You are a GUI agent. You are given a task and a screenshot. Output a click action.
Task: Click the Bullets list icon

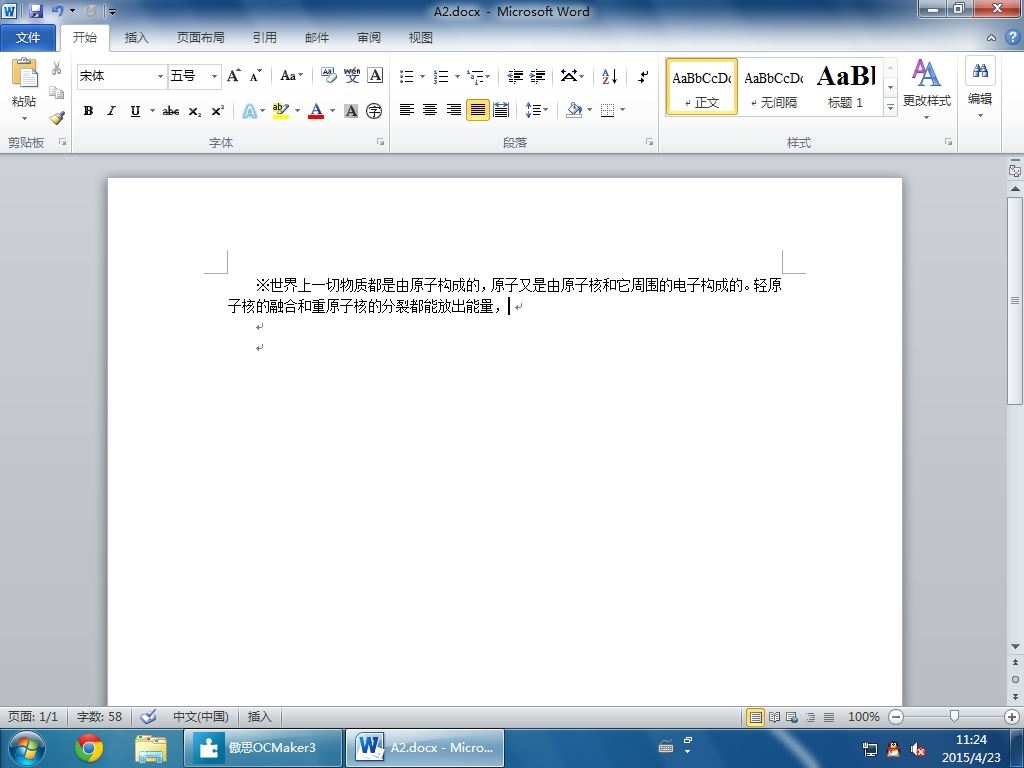pos(407,76)
